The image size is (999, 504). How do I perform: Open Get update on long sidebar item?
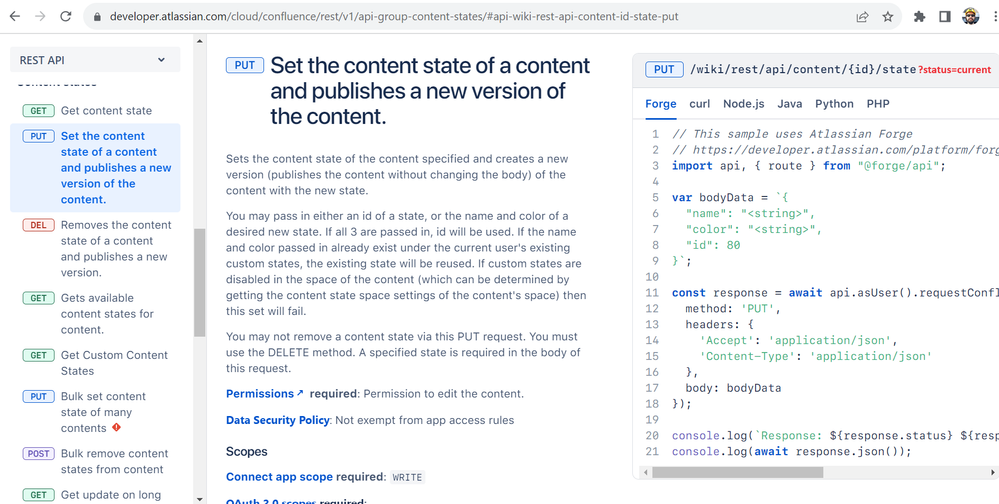[111, 495]
